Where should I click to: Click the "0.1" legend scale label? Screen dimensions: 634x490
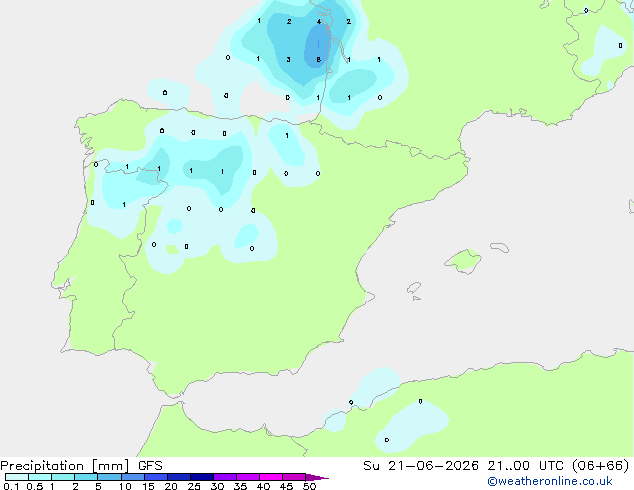(11, 486)
